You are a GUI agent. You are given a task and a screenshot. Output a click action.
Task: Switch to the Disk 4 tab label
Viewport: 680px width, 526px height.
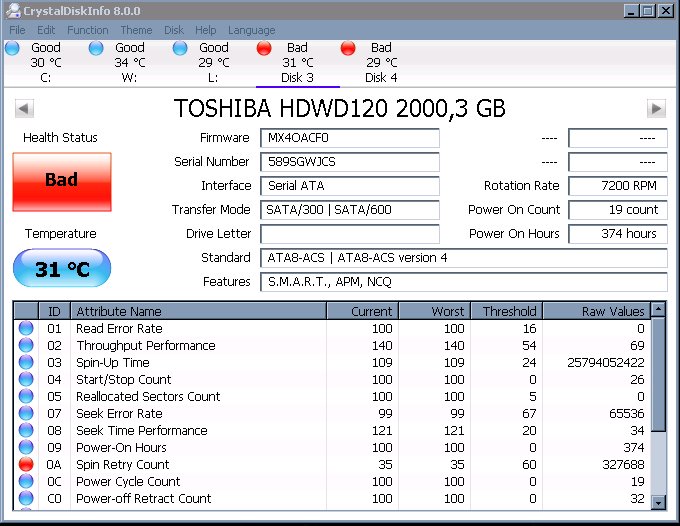click(x=381, y=78)
